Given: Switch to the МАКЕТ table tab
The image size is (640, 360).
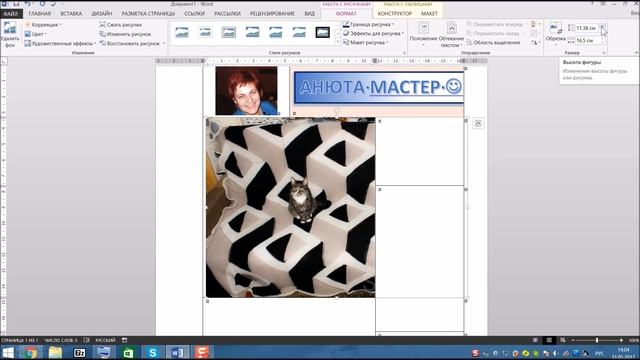Looking at the screenshot, I should 429,14.
